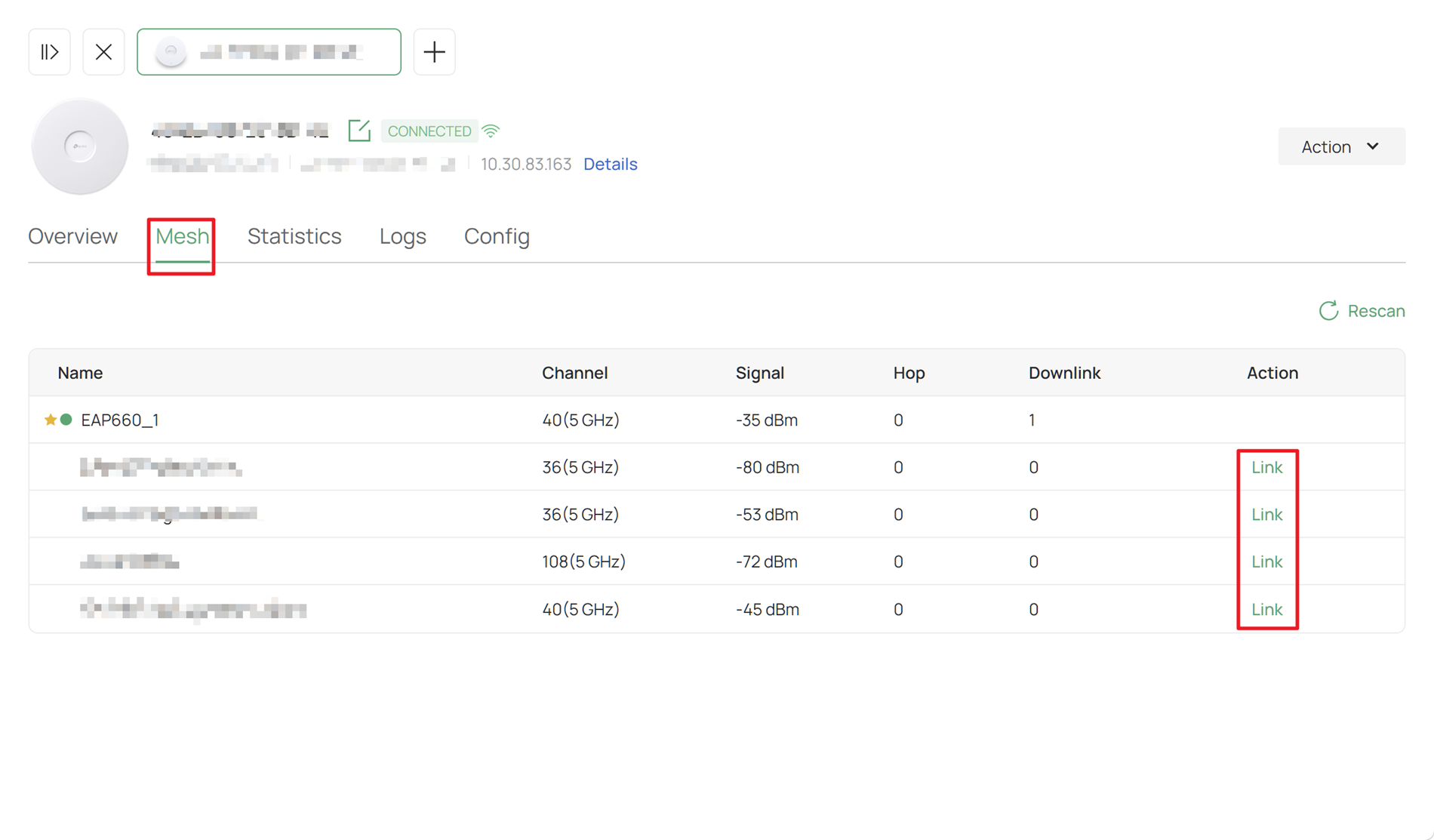Image resolution: width=1434 pixels, height=840 pixels.
Task: Collapse the side panel with the bars-arrow icon
Action: click(50, 52)
